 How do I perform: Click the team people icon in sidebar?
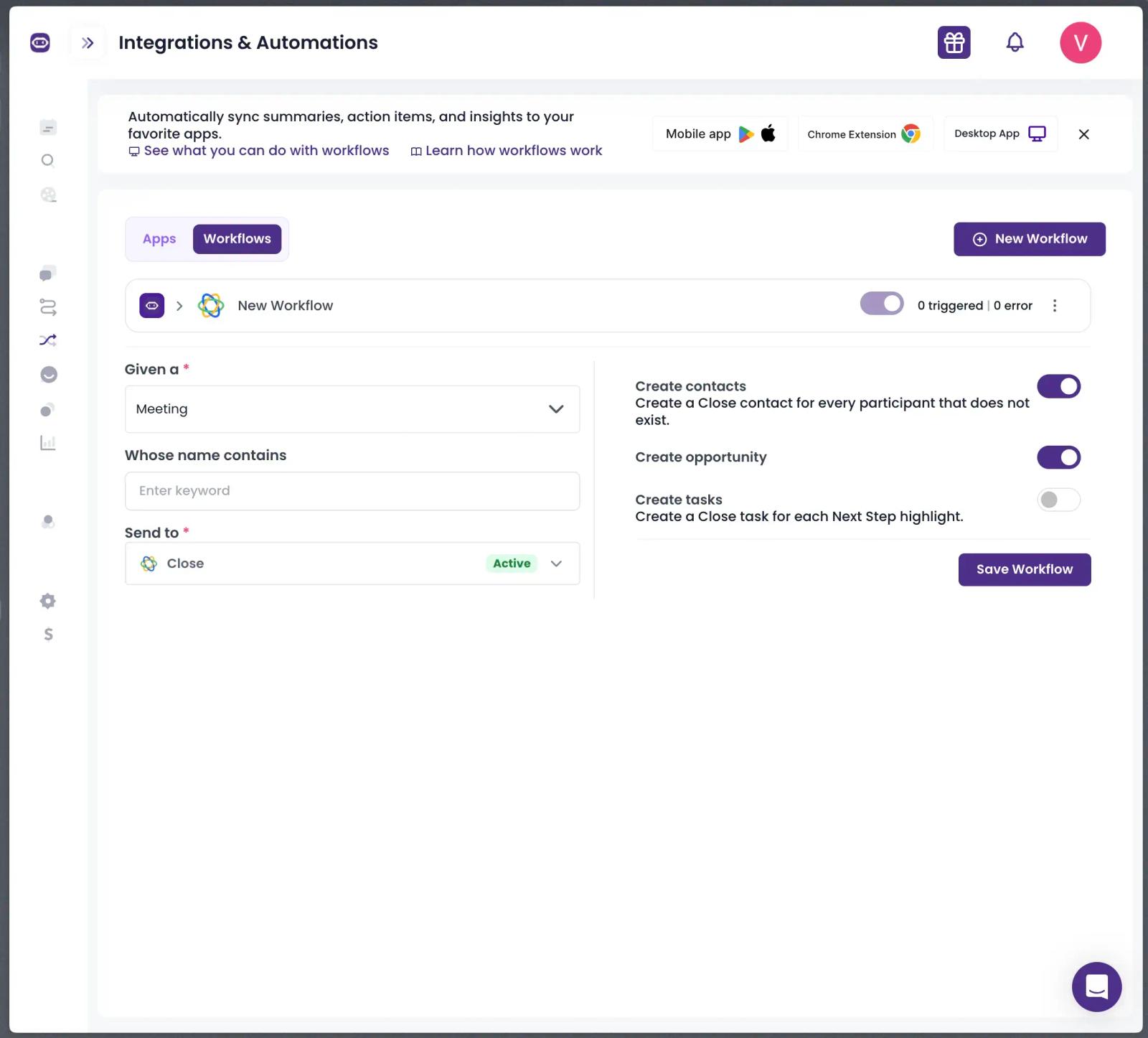tap(48, 521)
